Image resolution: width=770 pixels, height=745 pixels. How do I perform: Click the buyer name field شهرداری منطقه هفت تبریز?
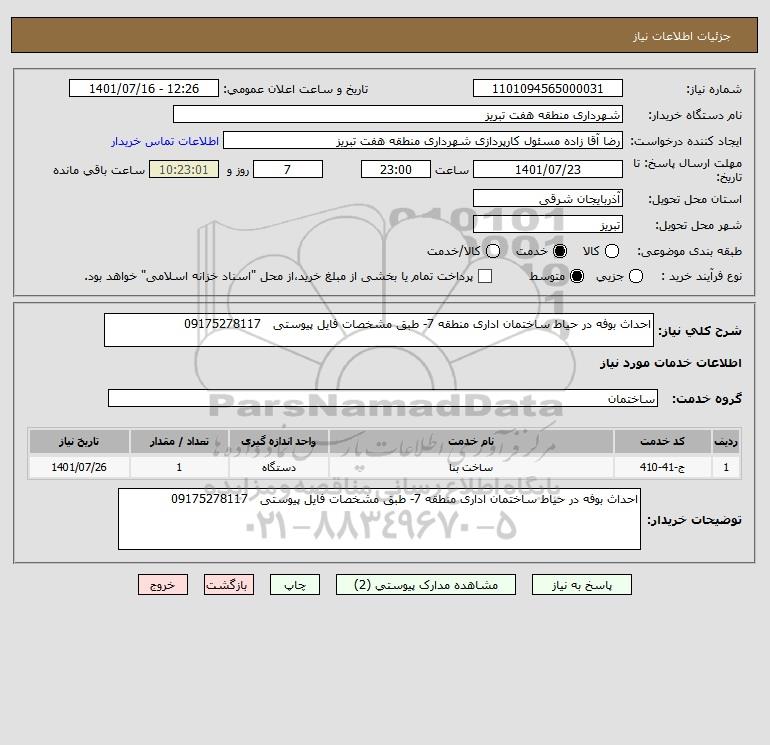click(x=398, y=115)
